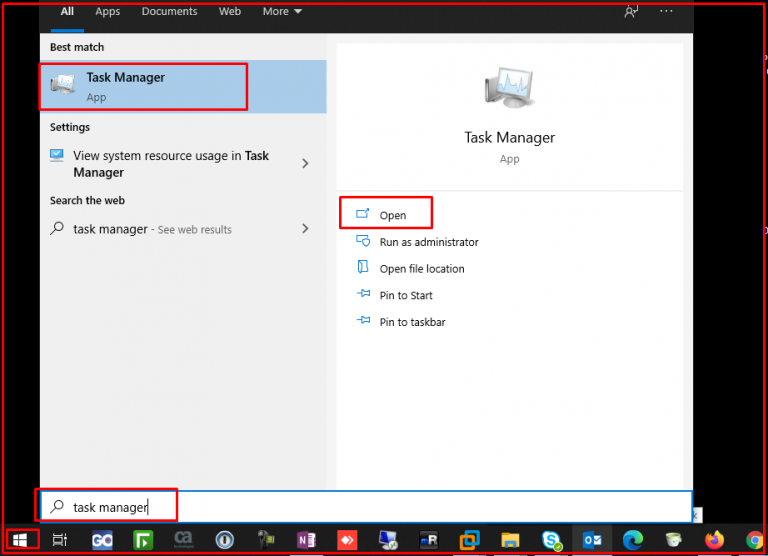This screenshot has width=768, height=556.
Task: Open the green bucket taskbar icon
Action: (674, 540)
